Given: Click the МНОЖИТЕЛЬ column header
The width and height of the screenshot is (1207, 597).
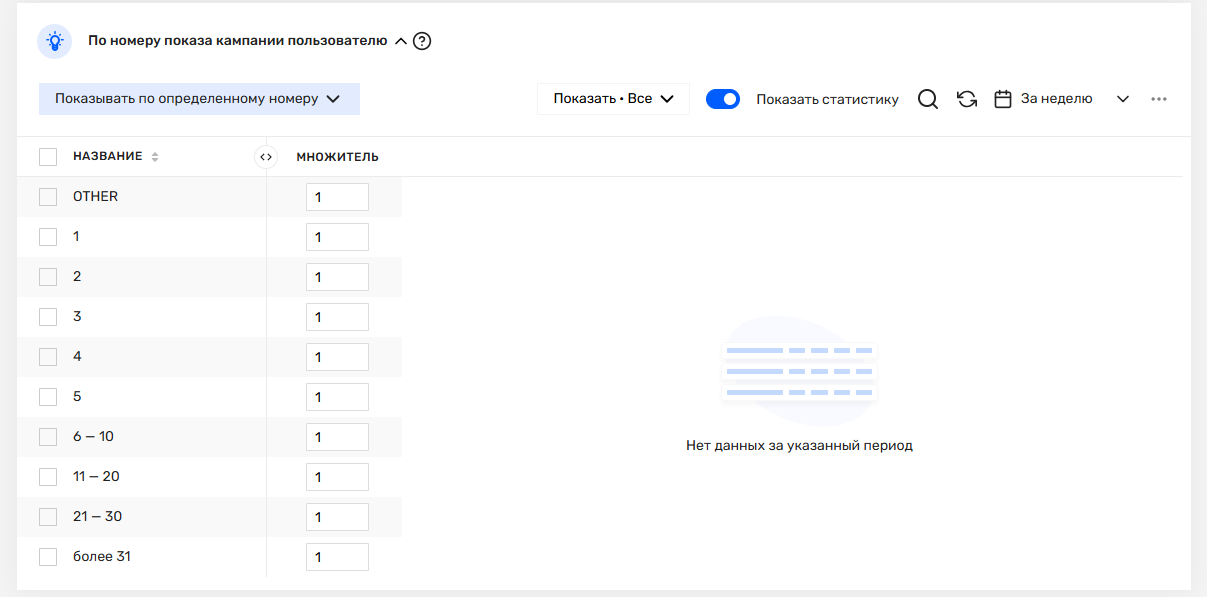Looking at the screenshot, I should click(x=337, y=157).
